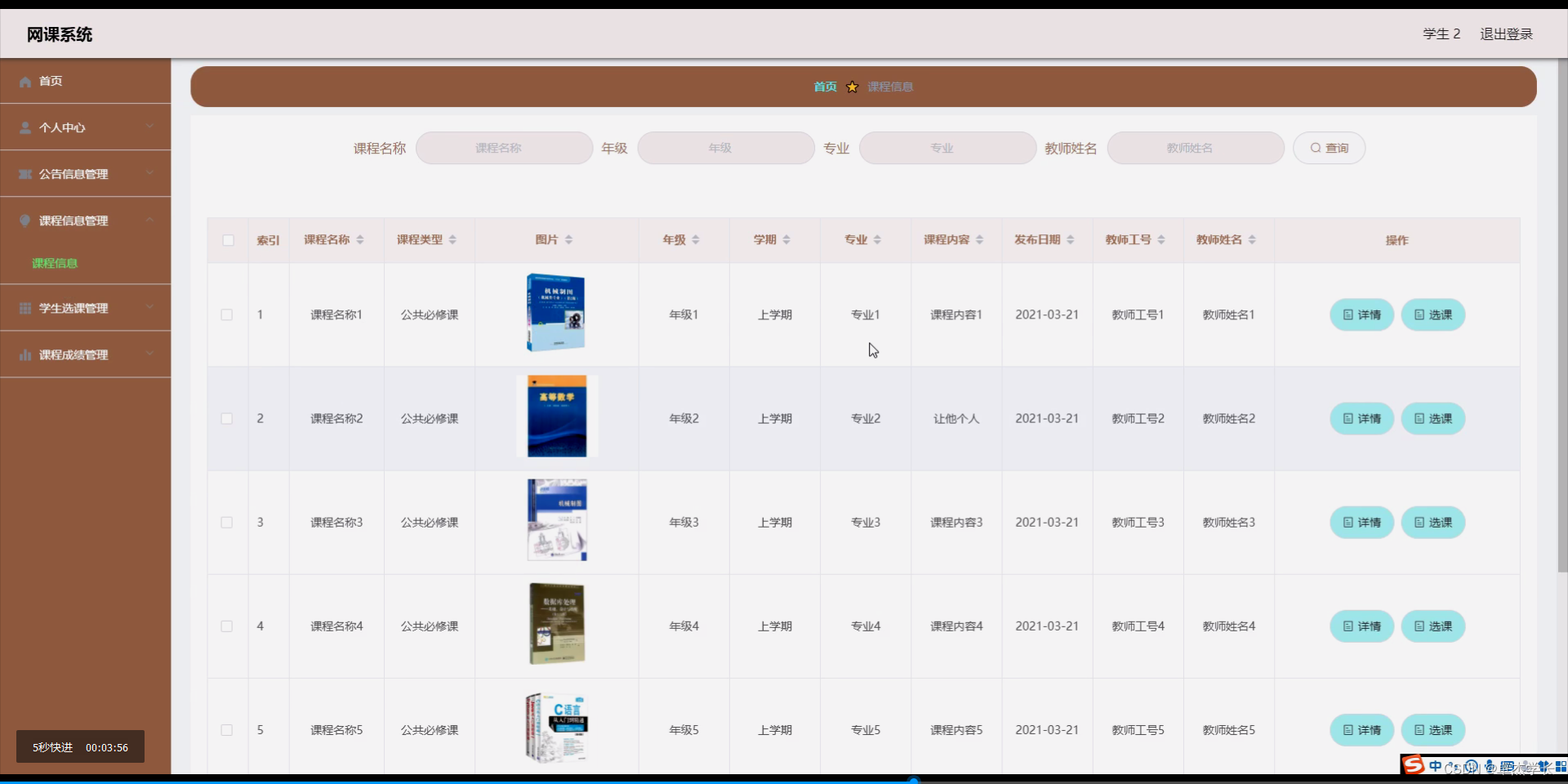Click the bar chart icon beside 课程成绩管理
Screen dimensions: 1568x784
point(25,355)
